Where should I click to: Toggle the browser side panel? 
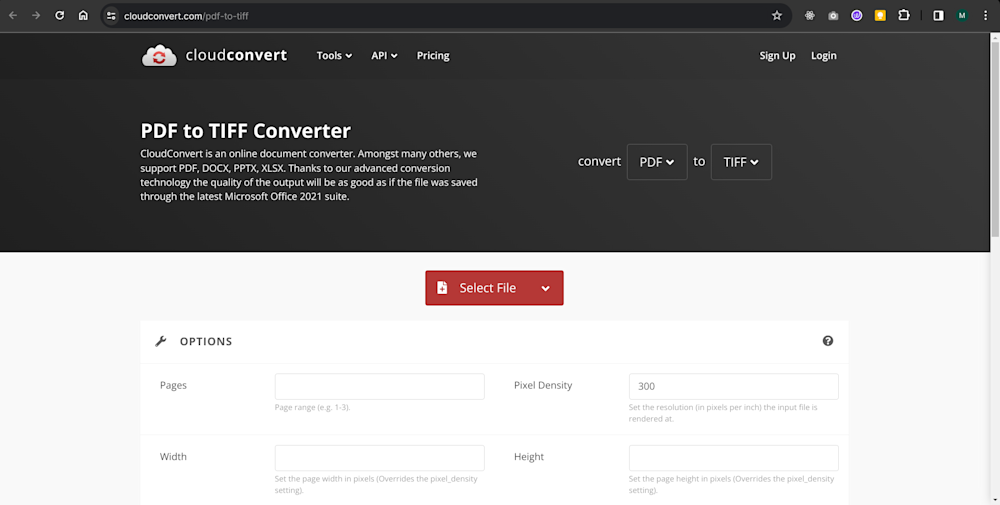point(938,16)
